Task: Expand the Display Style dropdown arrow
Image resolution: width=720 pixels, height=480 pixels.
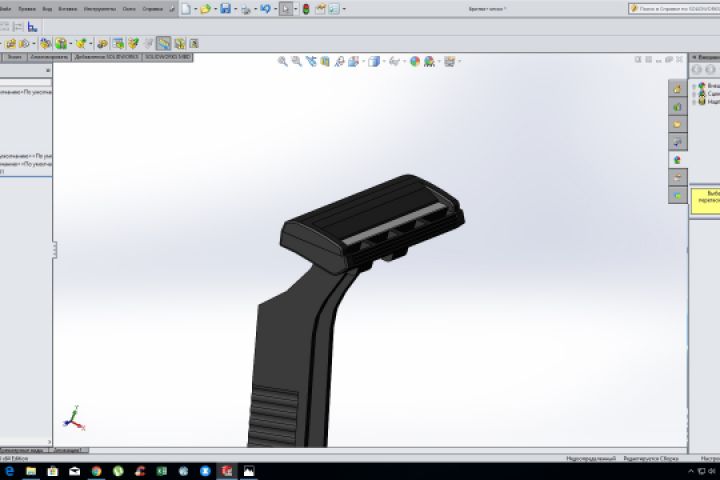Action: (x=383, y=62)
